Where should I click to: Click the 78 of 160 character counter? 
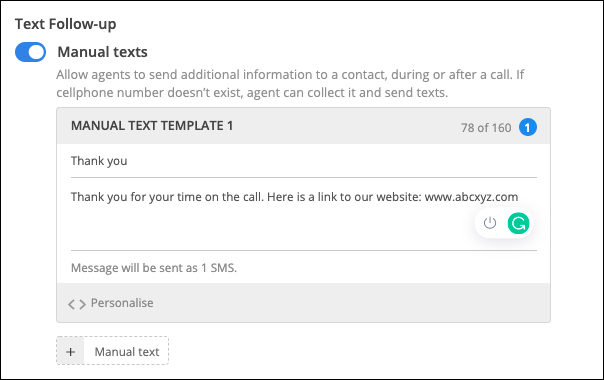point(486,128)
